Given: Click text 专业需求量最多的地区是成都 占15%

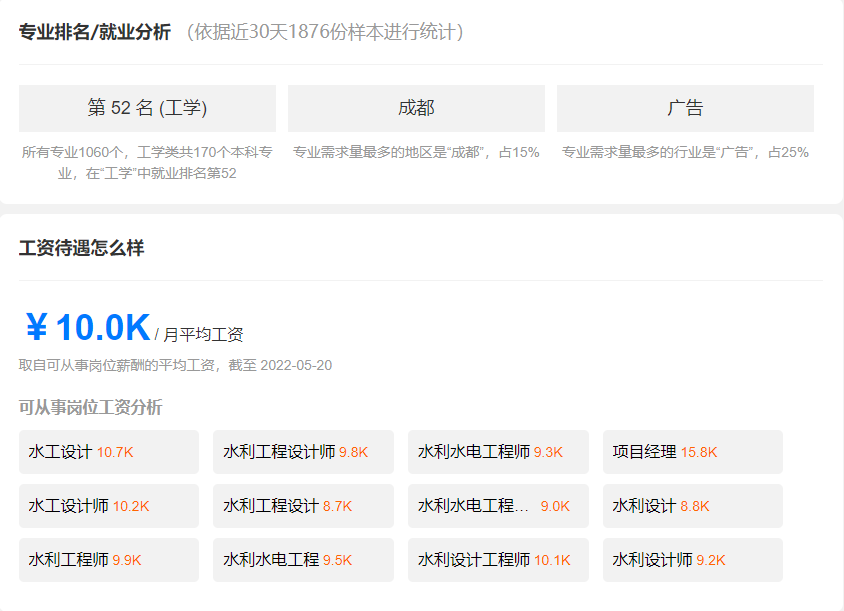Looking at the screenshot, I should (416, 152).
